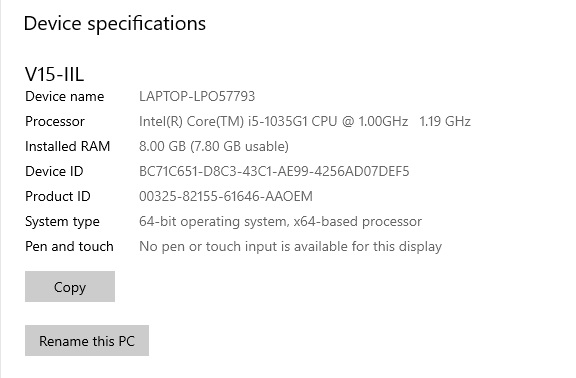Select the LAPTOP-LPO57793 device name value
Screen dimensions: 576x378
coord(197,97)
